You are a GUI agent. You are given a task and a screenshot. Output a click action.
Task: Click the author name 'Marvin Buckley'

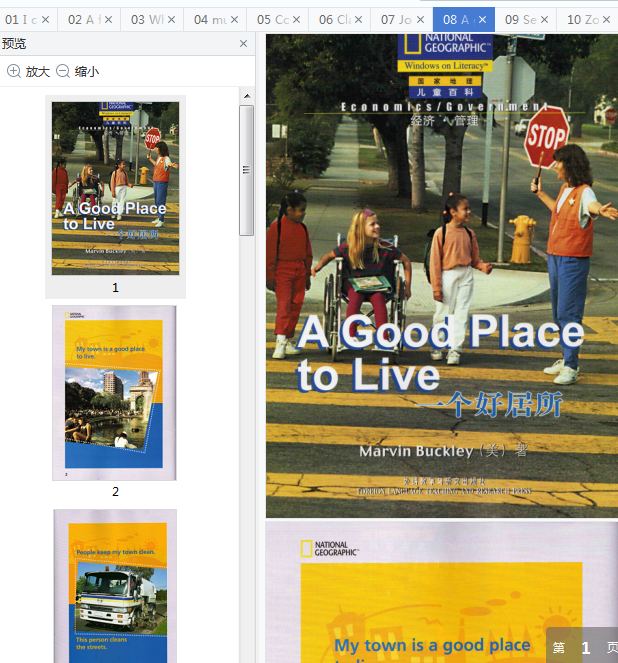click(x=416, y=451)
